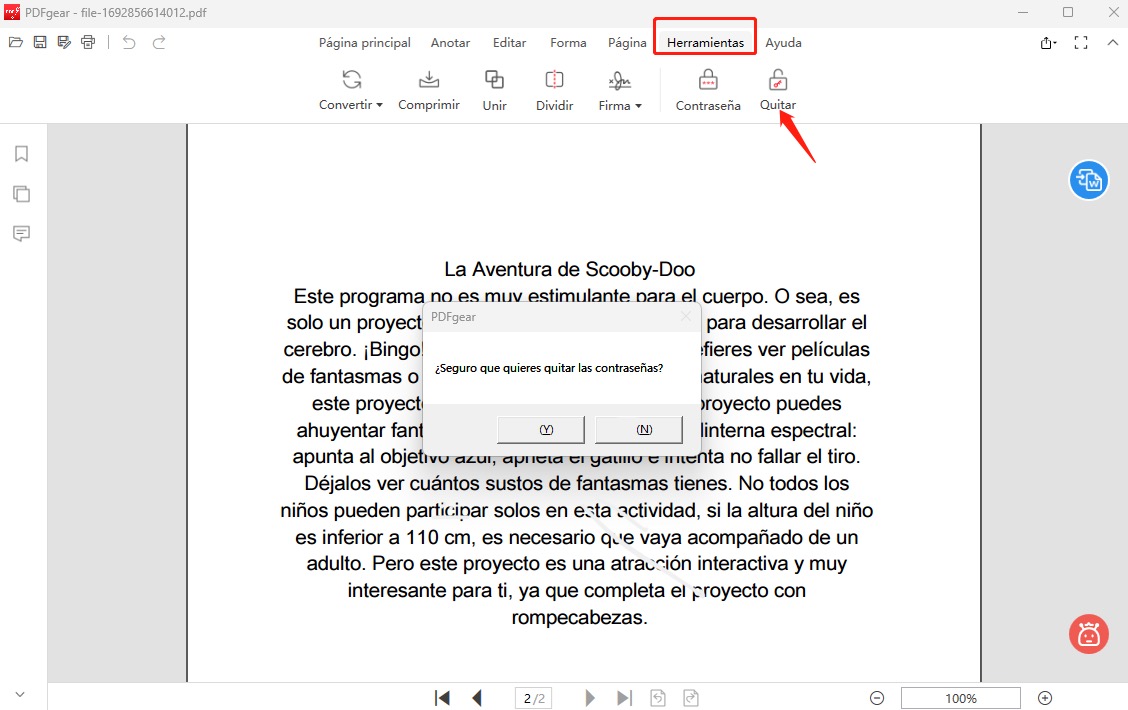Image resolution: width=1128 pixels, height=710 pixels.
Task: Confirm password removal with the (Y) button
Action: 540,428
